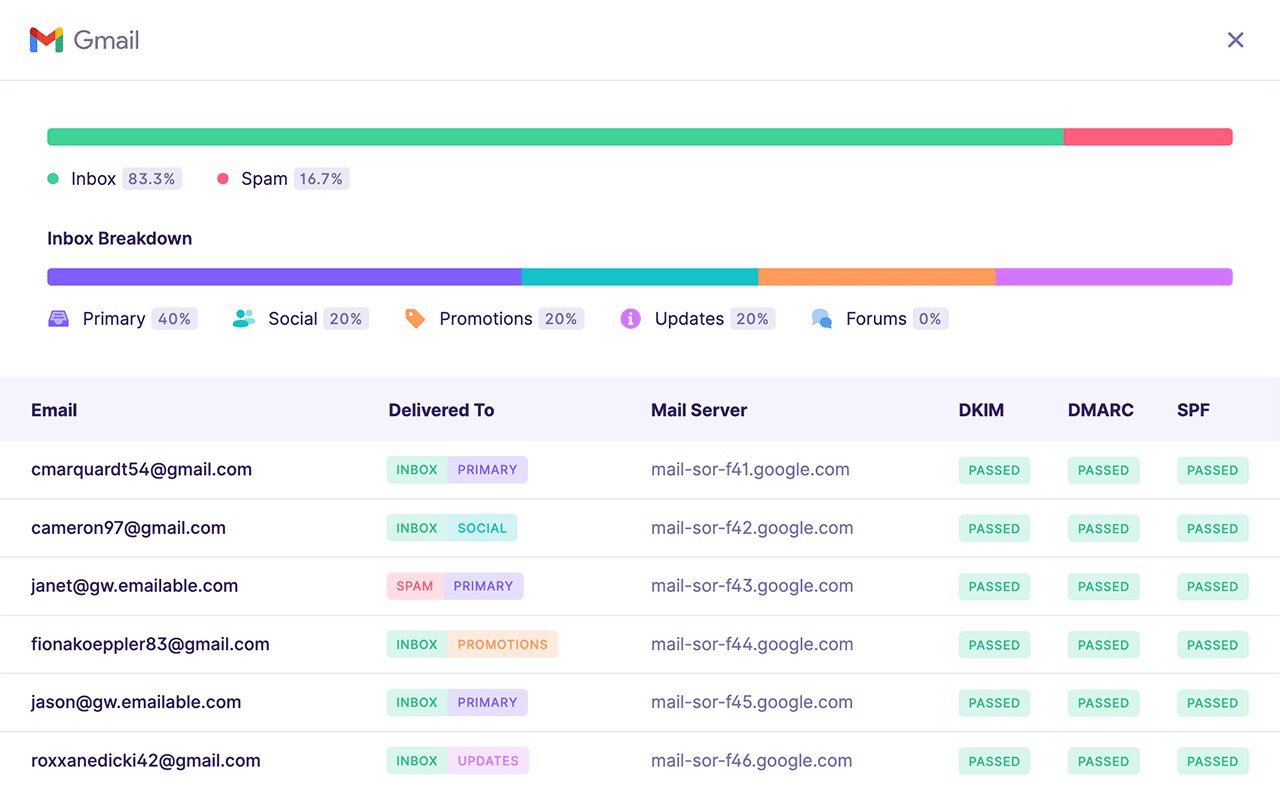Click the violet Updates segment of breakdown bar

pos(1114,277)
